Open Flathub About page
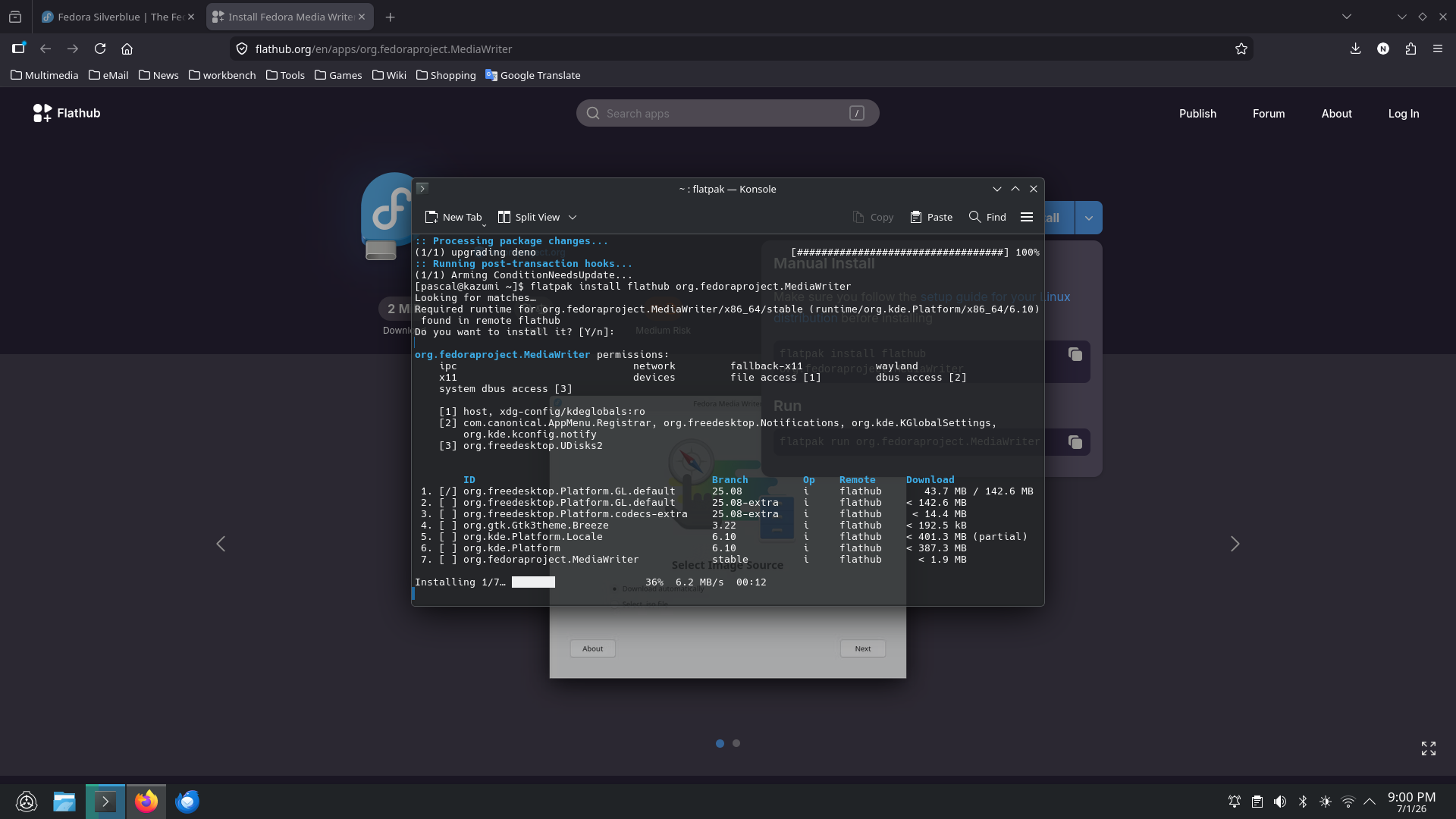1456x819 pixels. click(x=1336, y=113)
